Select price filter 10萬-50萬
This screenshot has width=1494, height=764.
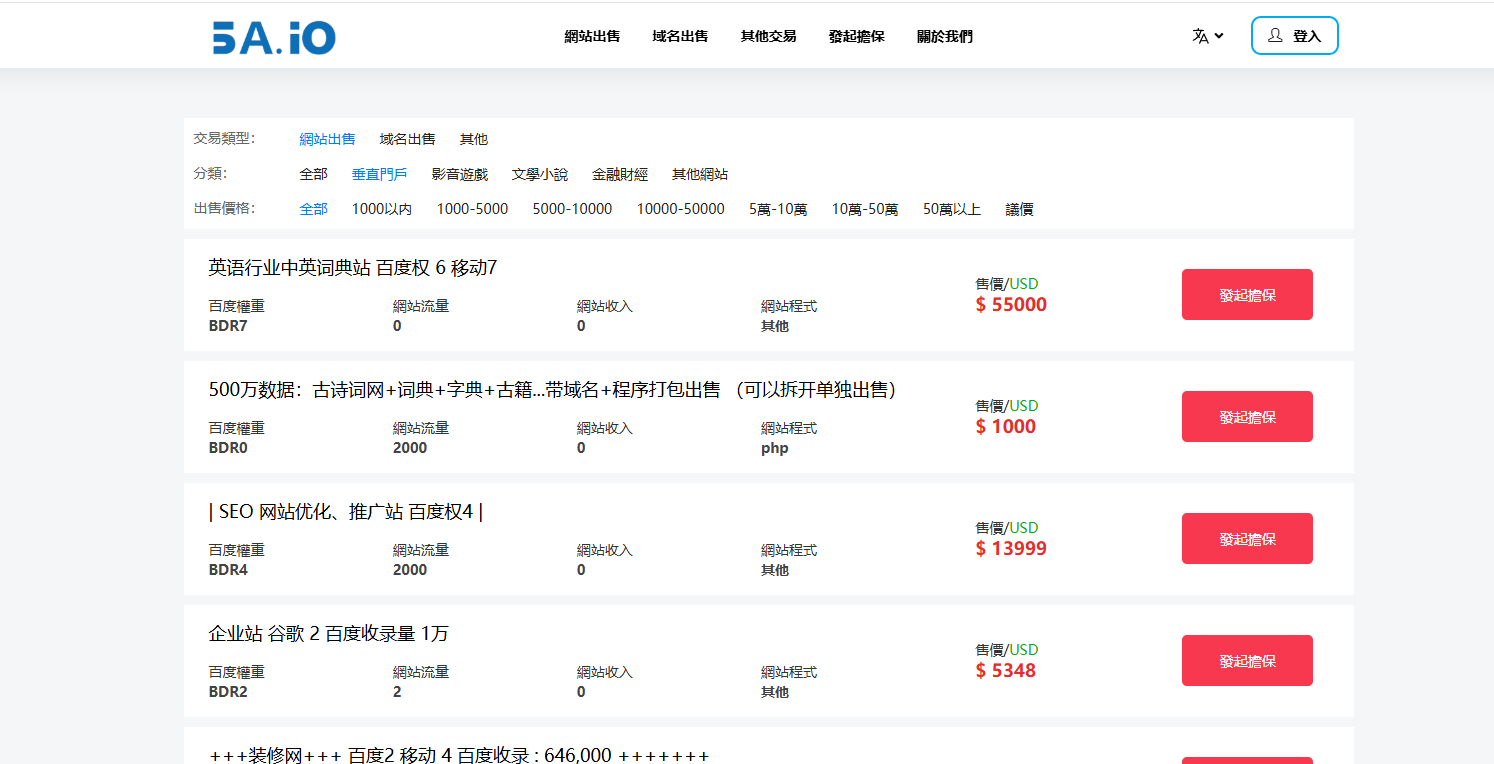coord(865,209)
